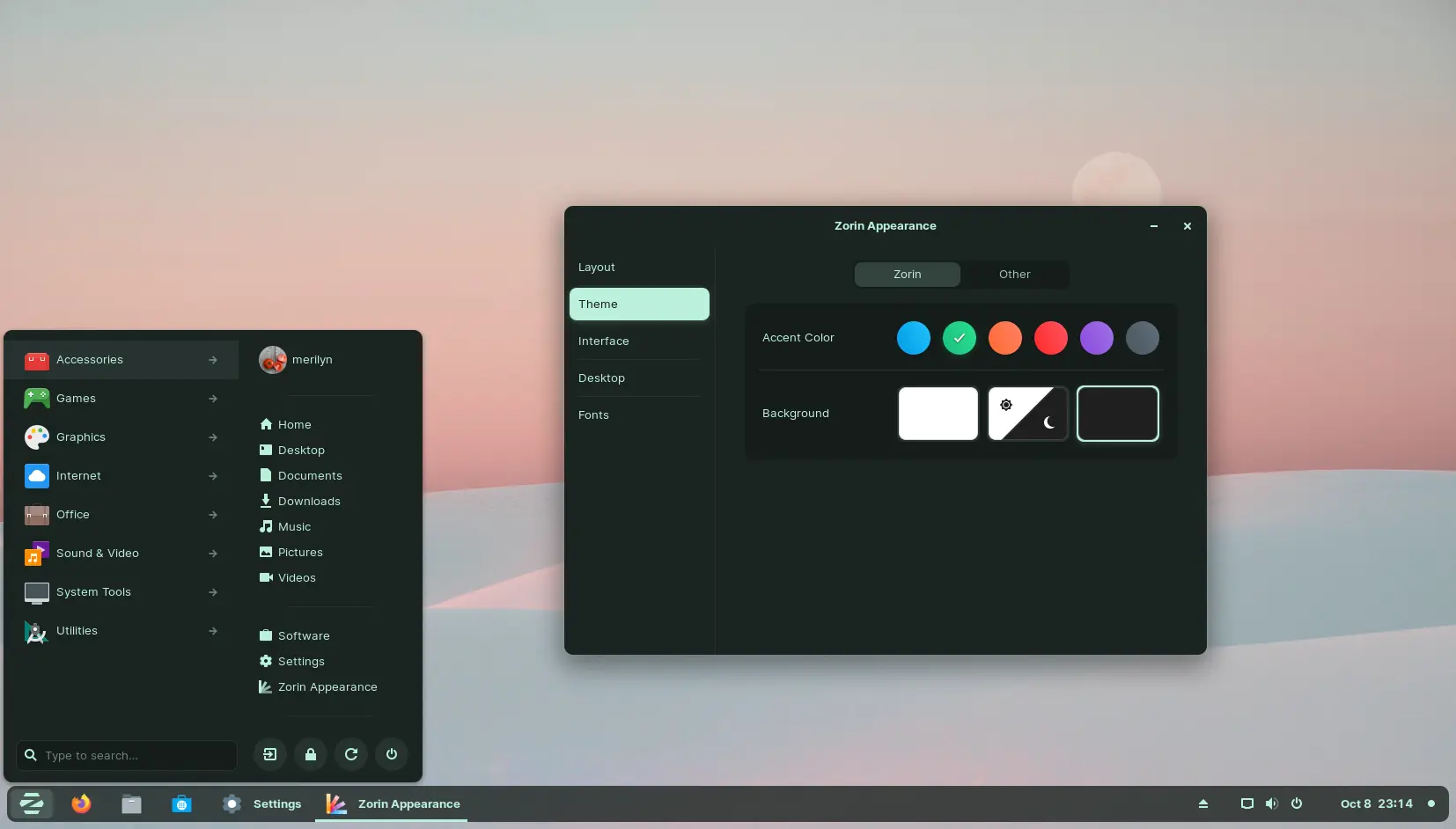Expand the System Tools category

121,592
